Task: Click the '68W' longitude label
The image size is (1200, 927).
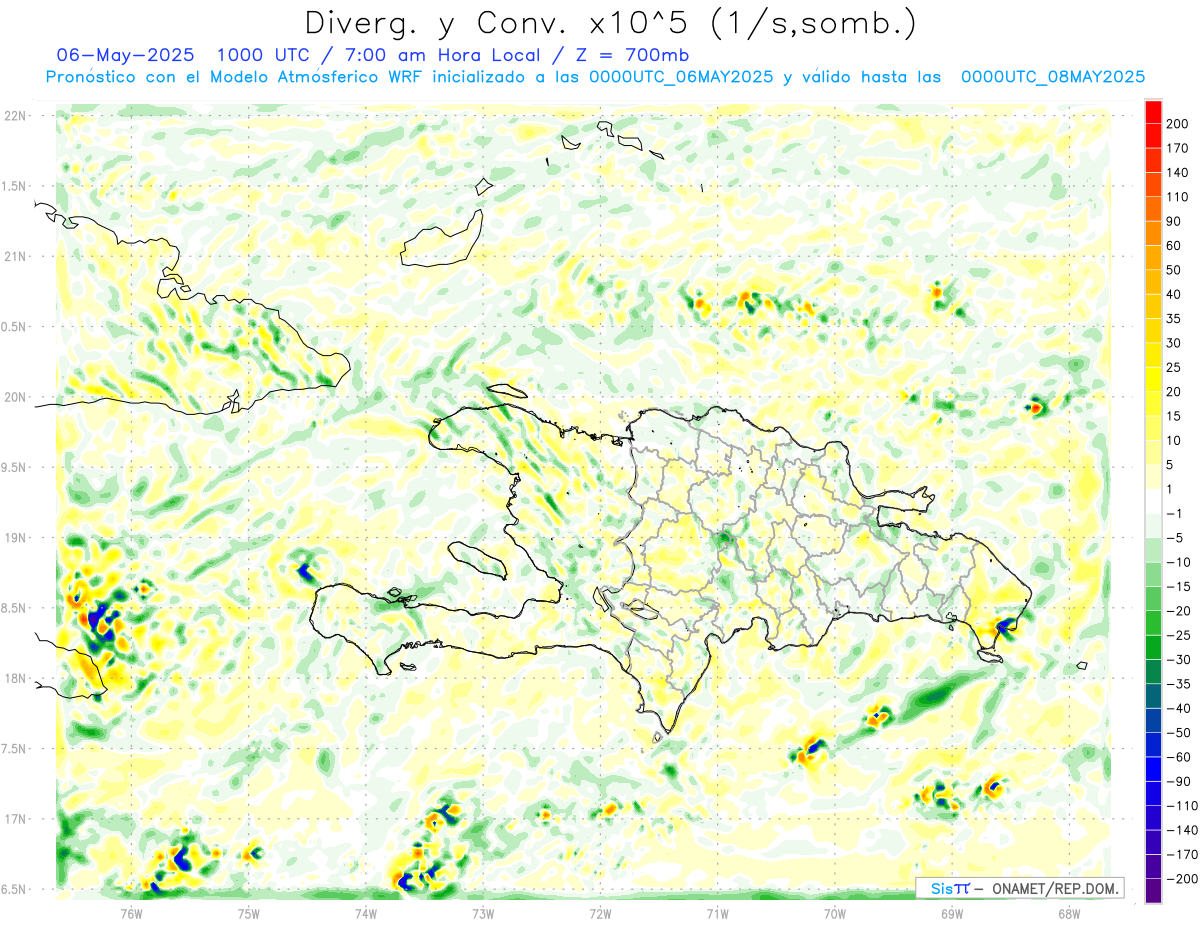Action: [x=1069, y=913]
